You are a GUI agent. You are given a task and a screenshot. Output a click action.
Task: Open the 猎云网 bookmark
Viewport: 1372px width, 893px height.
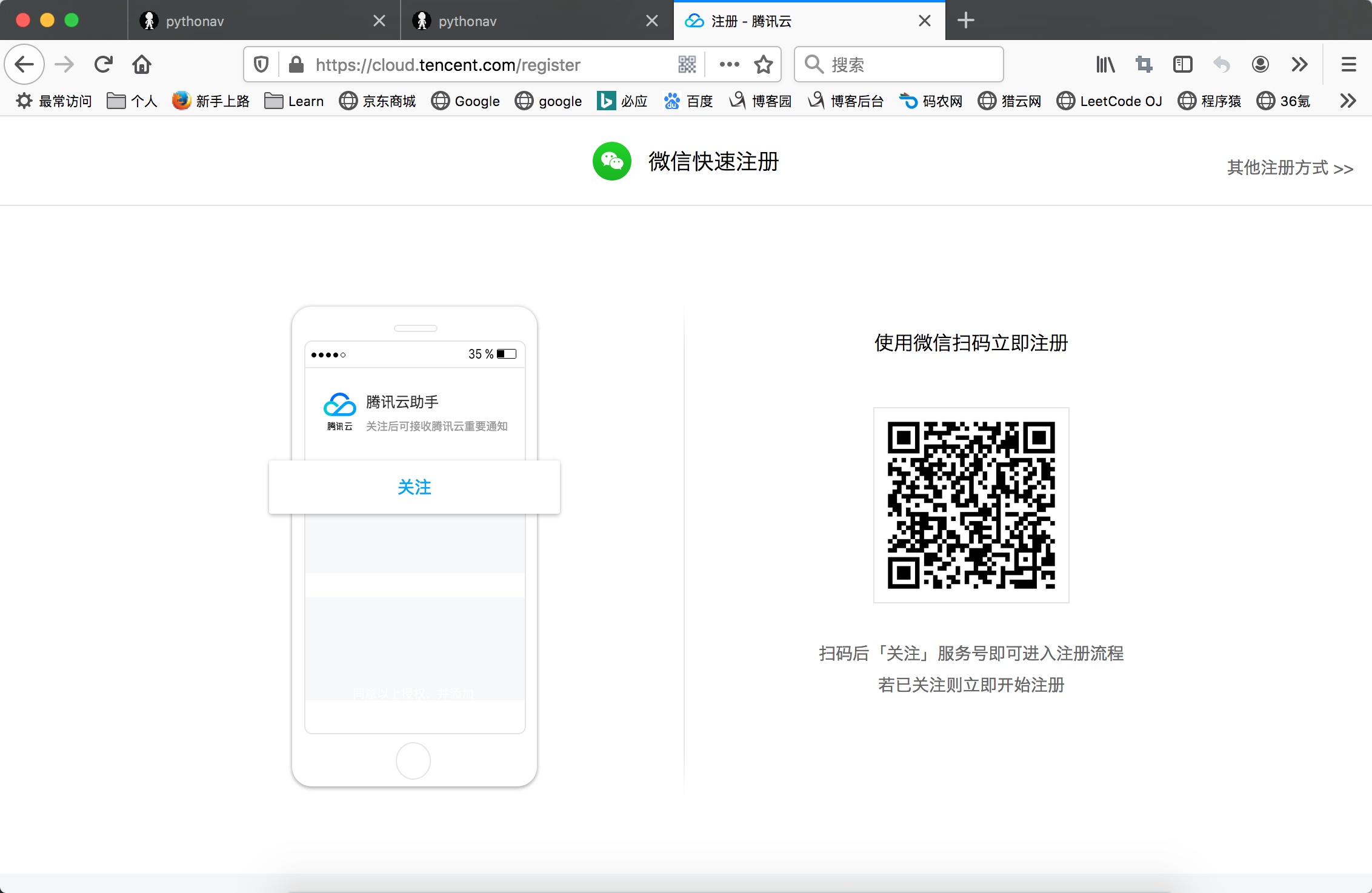1010,101
